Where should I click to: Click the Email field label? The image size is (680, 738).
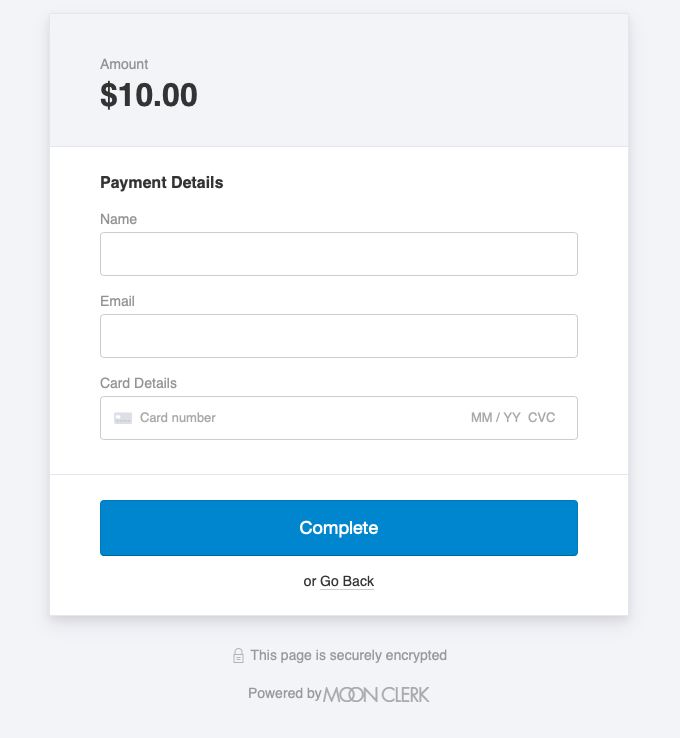pos(117,301)
